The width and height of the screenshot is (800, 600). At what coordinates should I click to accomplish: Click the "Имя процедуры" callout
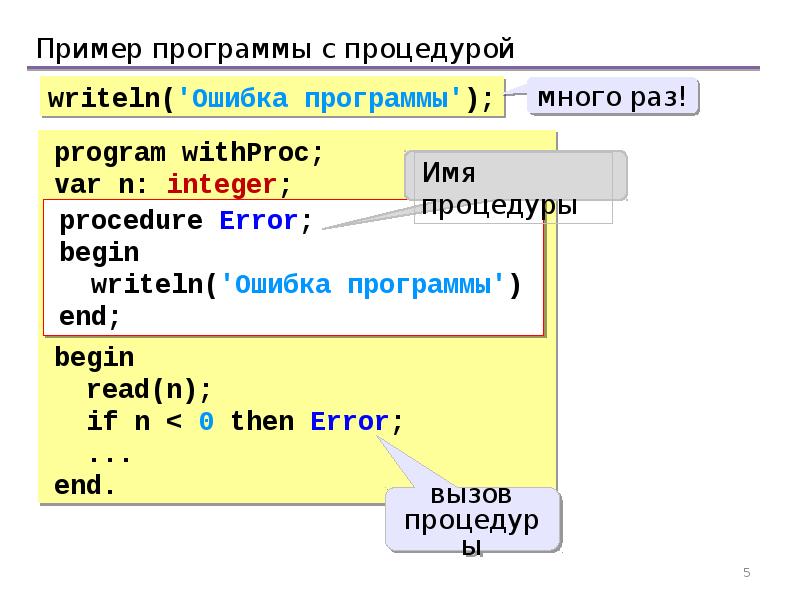[515, 187]
